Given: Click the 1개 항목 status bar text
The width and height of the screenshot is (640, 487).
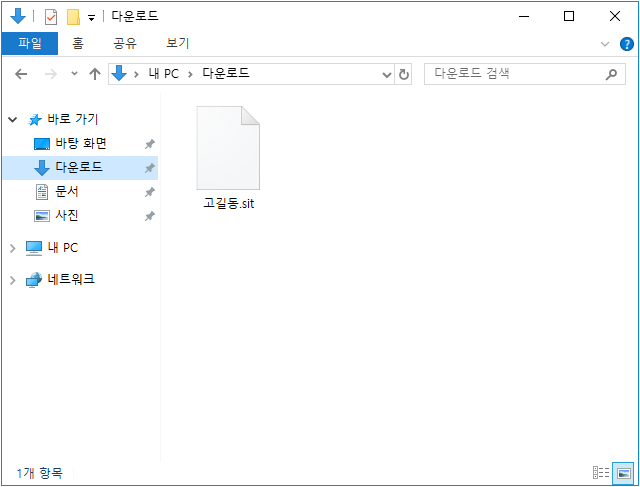Looking at the screenshot, I should 40,473.
